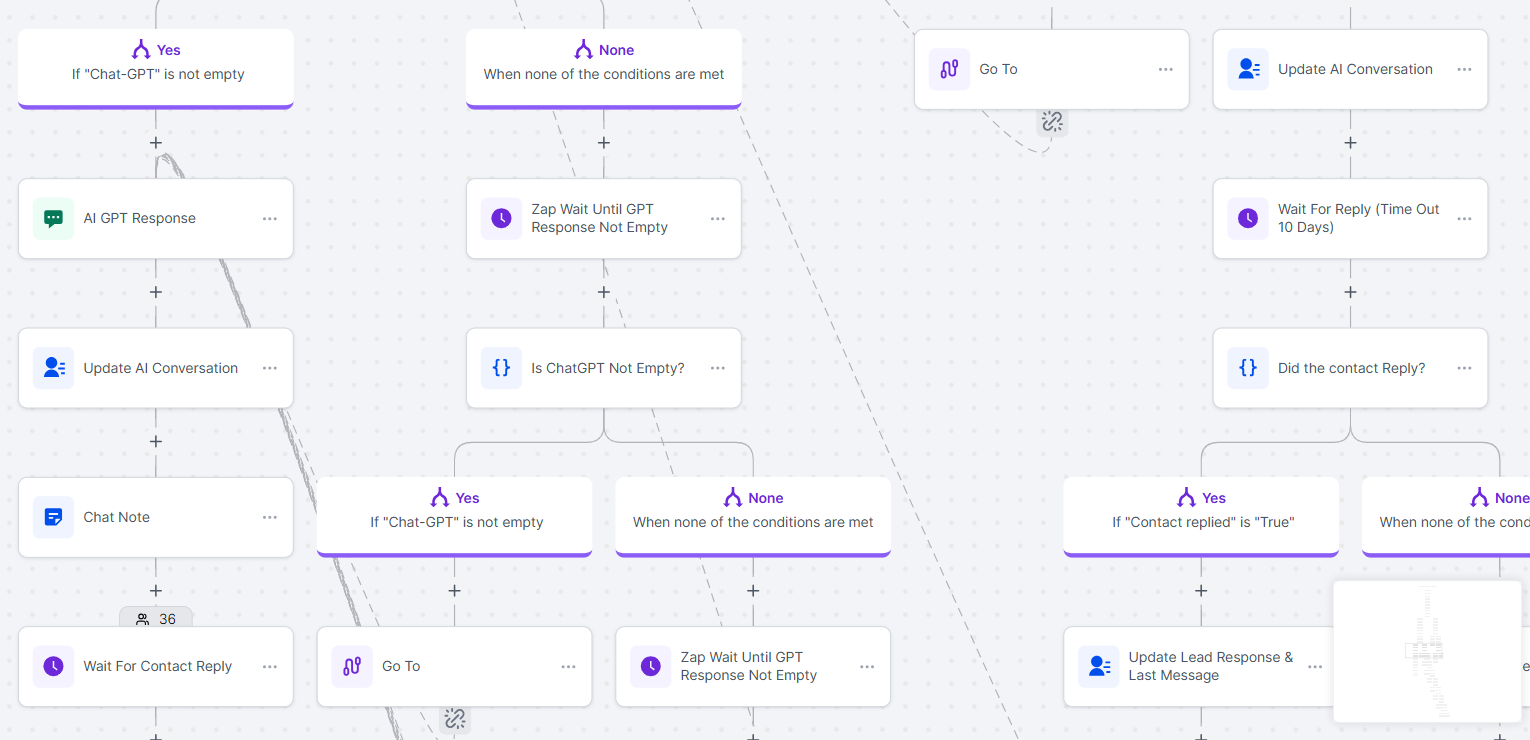Image resolution: width=1530 pixels, height=740 pixels.
Task: Open the Did the contact Reply? options menu
Action: coord(1464,368)
